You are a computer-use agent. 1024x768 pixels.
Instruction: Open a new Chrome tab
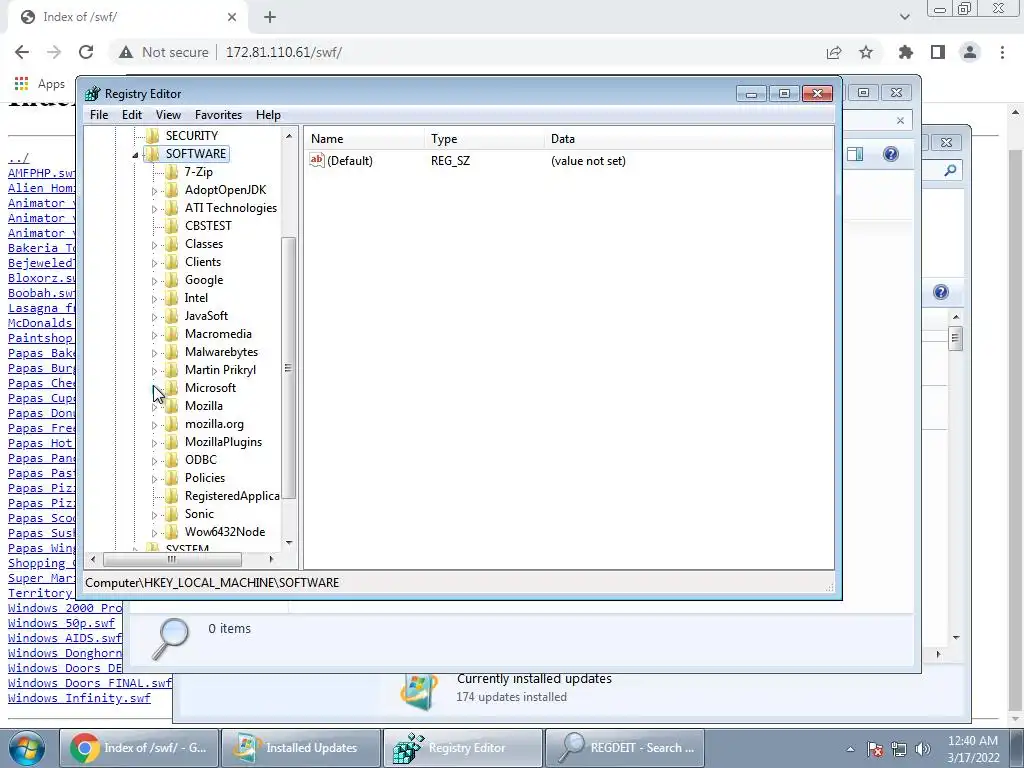pos(270,18)
